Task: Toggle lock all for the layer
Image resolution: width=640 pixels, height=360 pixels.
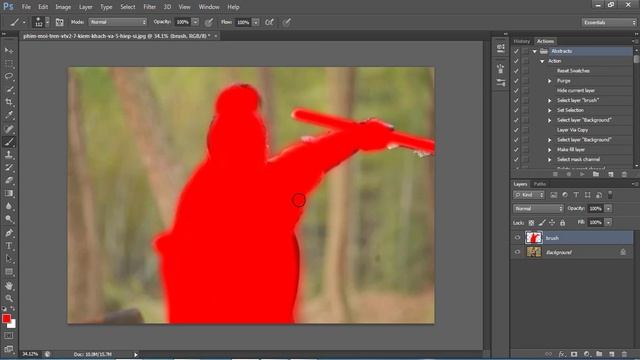Action: 562,223
